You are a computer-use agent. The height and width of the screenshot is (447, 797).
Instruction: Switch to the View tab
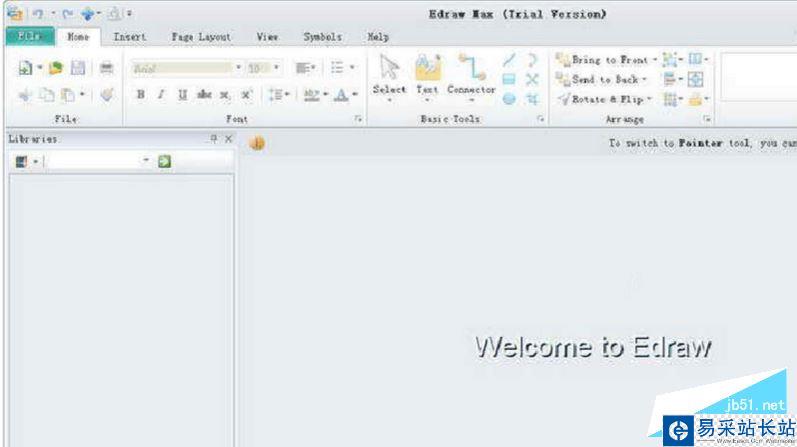(x=267, y=37)
